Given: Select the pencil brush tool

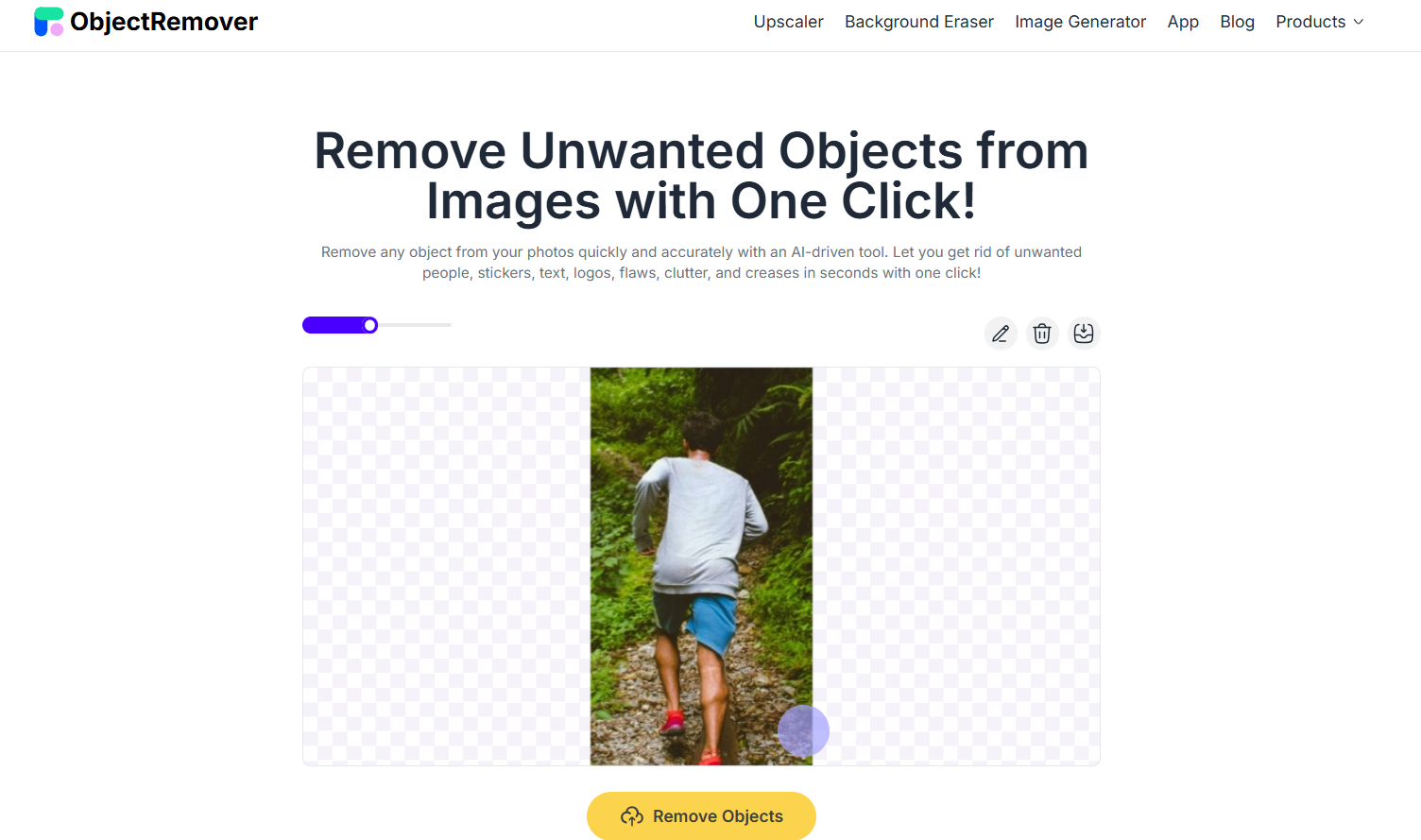Looking at the screenshot, I should tap(1001, 334).
